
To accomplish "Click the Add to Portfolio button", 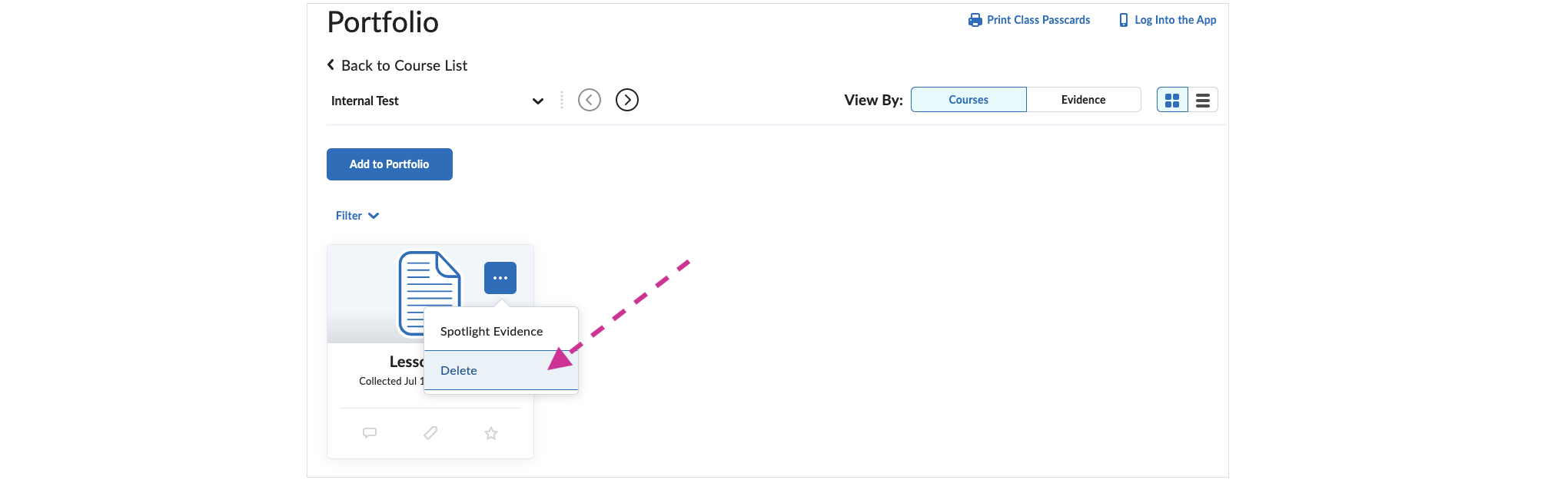I will pyautogui.click(x=390, y=164).
